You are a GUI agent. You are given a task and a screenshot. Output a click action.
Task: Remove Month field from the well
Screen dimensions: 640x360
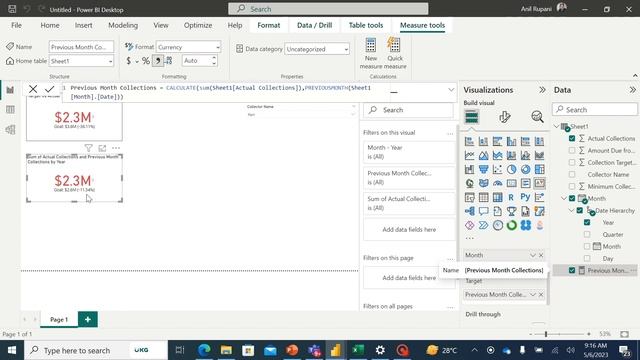point(541,255)
